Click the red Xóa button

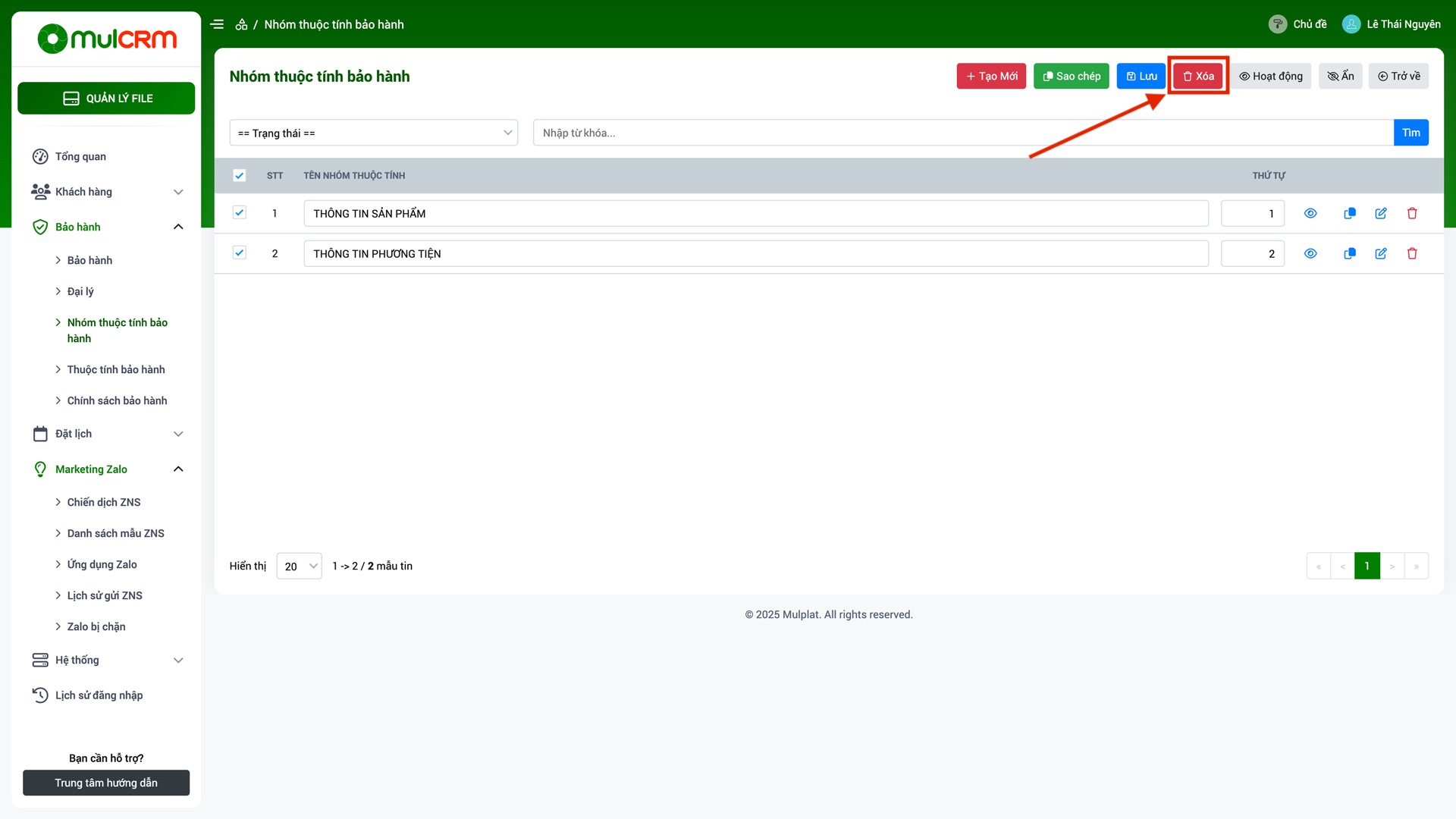click(x=1198, y=76)
